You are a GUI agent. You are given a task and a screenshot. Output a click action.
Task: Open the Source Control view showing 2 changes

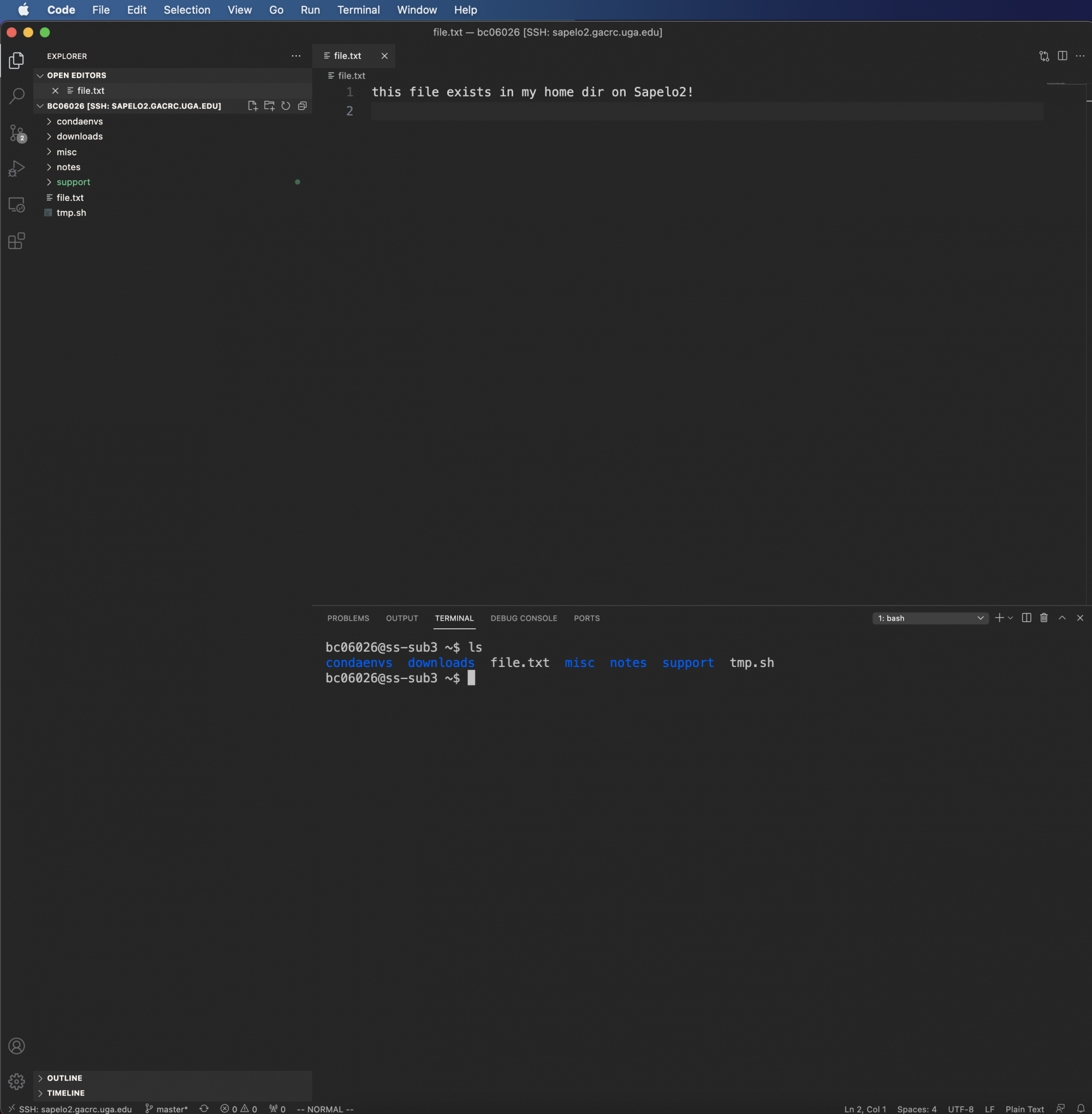[16, 133]
